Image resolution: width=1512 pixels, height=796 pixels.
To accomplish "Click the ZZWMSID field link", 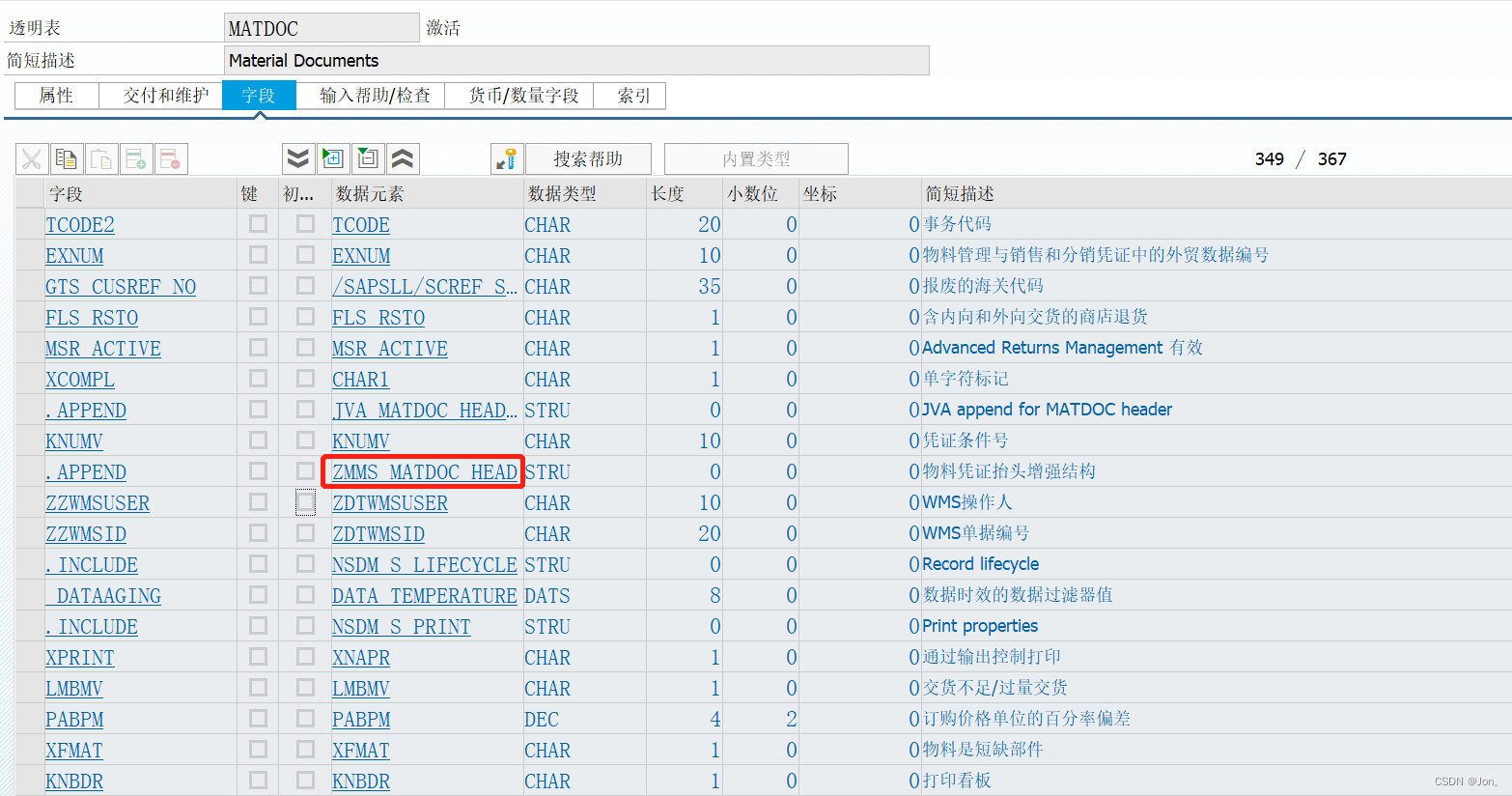I will [x=86, y=534].
